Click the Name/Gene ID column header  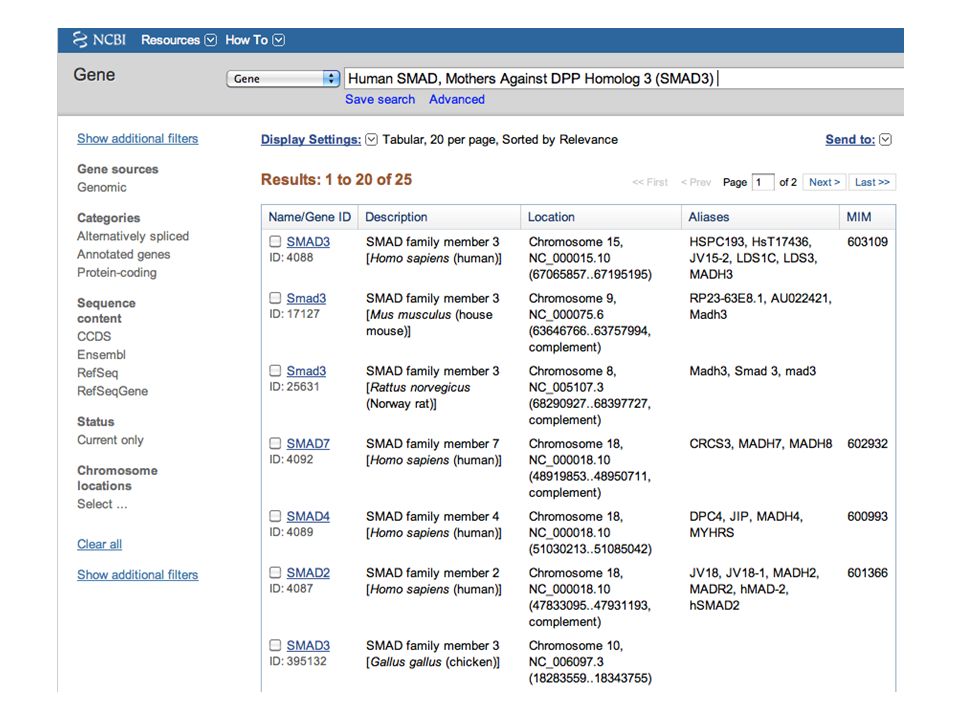pos(310,217)
